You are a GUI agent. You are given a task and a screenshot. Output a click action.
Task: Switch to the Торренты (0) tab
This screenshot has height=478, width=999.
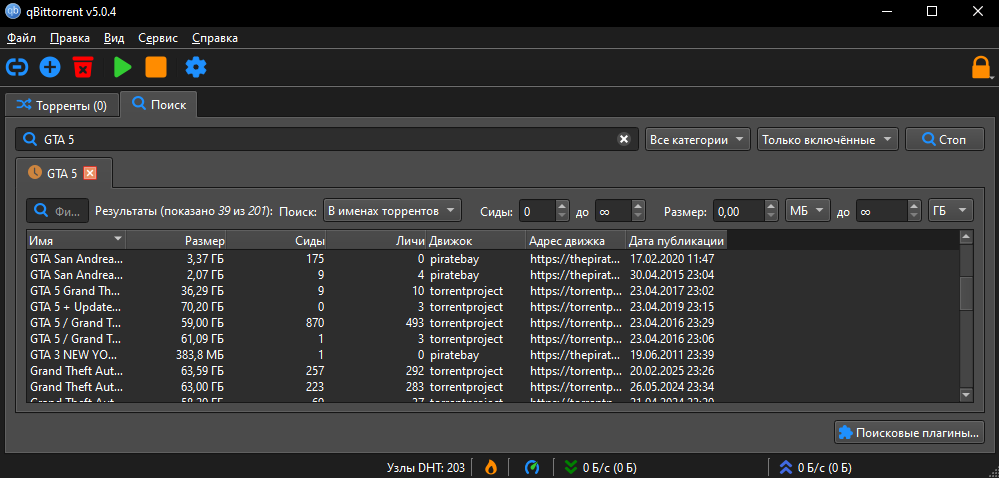[x=62, y=106]
